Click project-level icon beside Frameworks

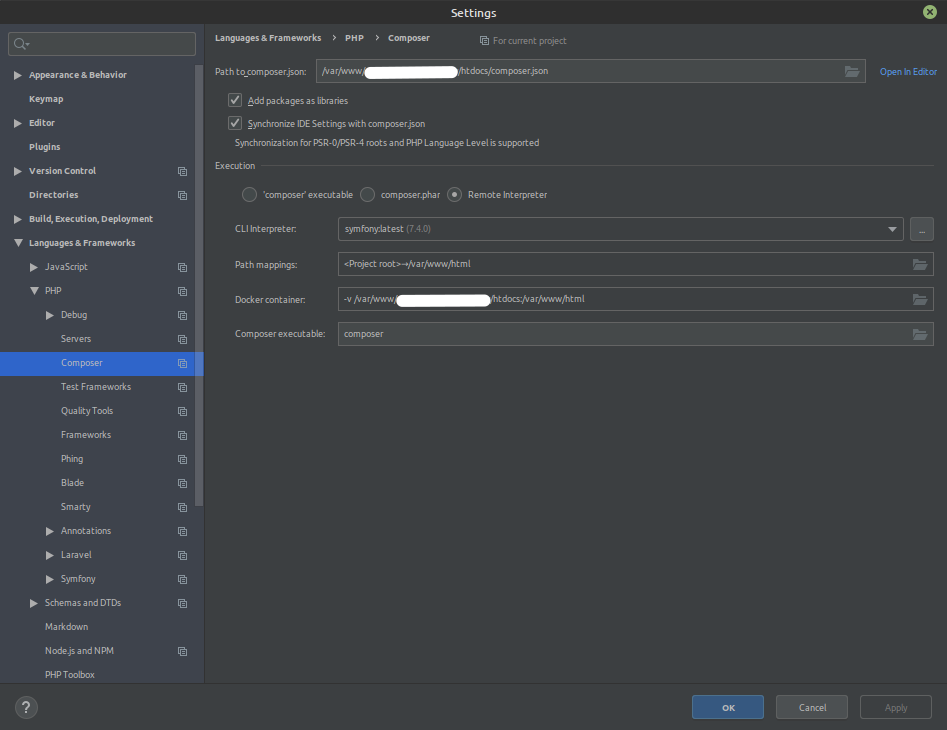182,435
